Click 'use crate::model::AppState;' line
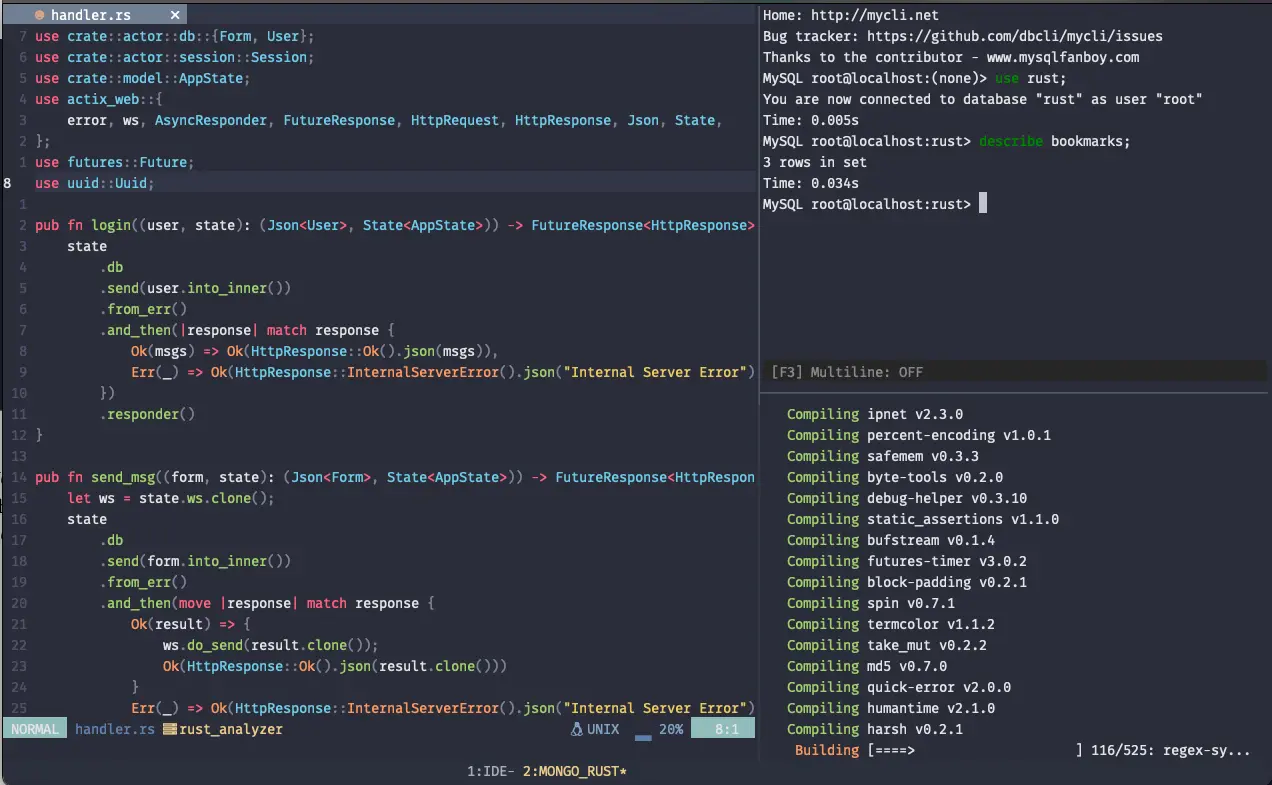 143,78
